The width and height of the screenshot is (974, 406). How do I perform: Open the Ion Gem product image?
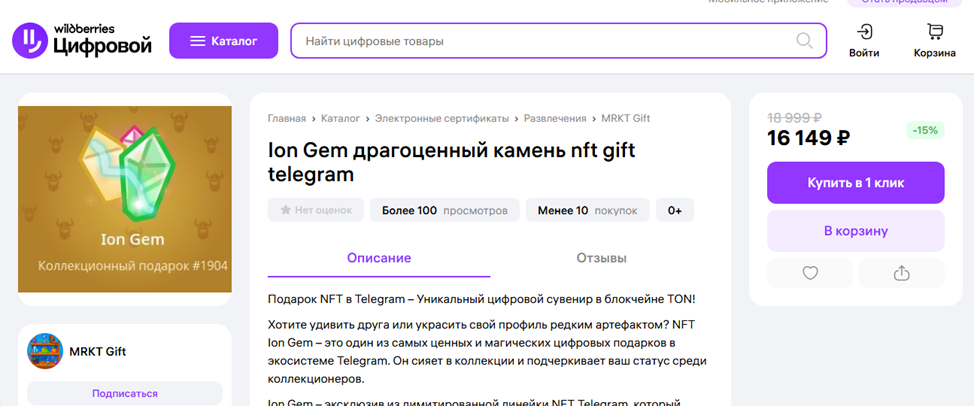(x=125, y=199)
